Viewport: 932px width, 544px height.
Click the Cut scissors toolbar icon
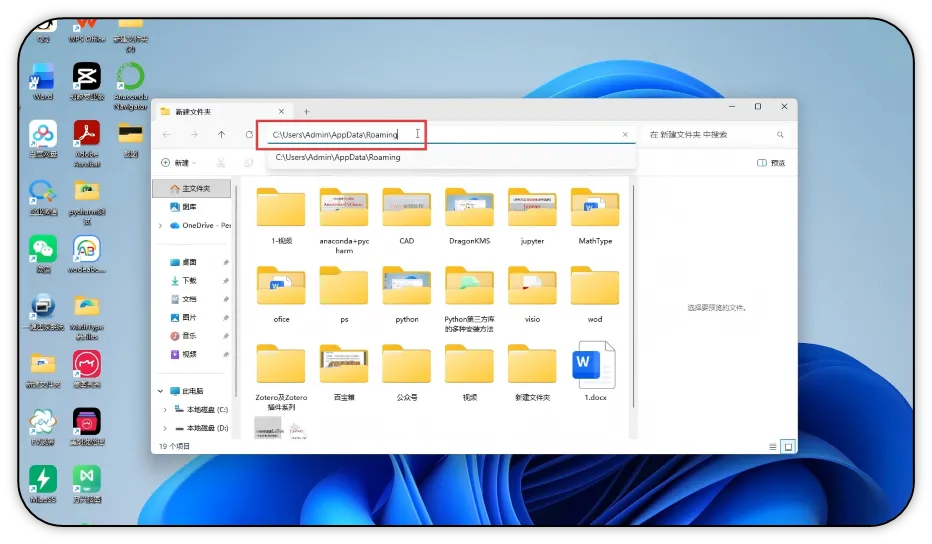click(x=221, y=163)
